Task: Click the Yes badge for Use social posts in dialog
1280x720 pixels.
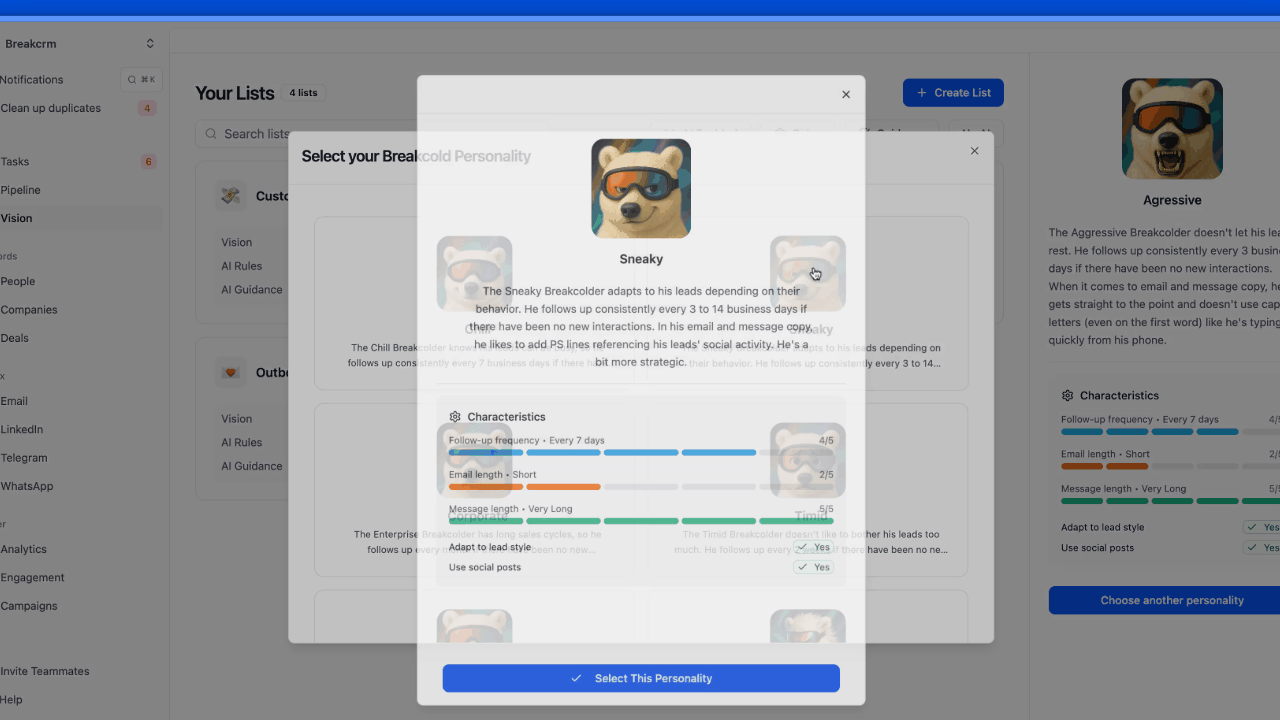Action: (814, 567)
